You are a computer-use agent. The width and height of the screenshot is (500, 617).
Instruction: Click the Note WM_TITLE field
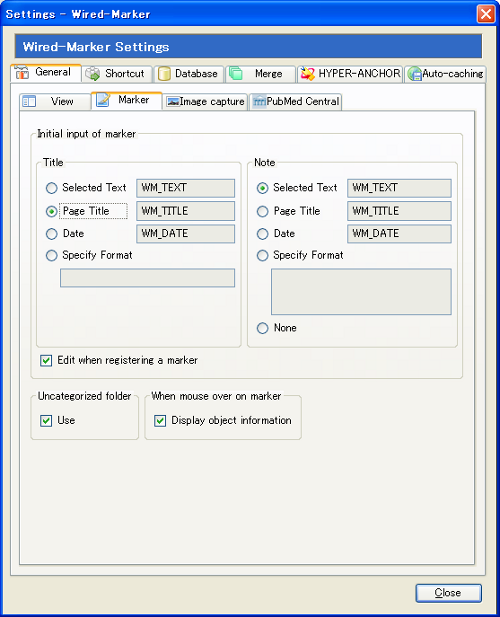(399, 211)
